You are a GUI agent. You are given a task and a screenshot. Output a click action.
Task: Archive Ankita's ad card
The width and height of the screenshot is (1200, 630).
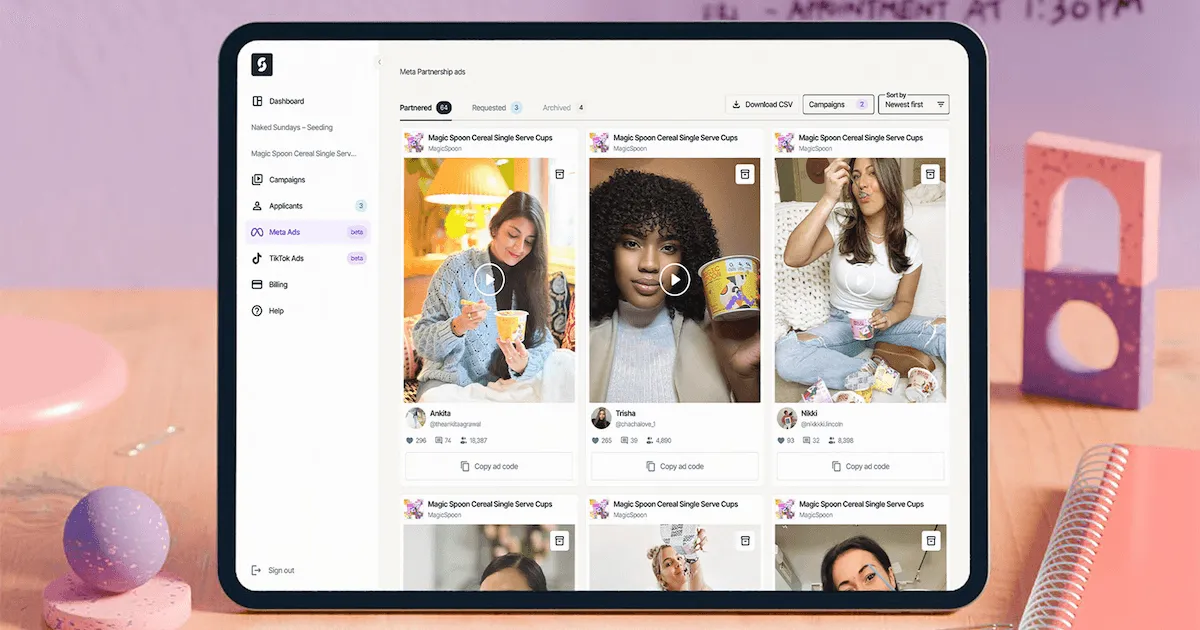pyautogui.click(x=560, y=174)
